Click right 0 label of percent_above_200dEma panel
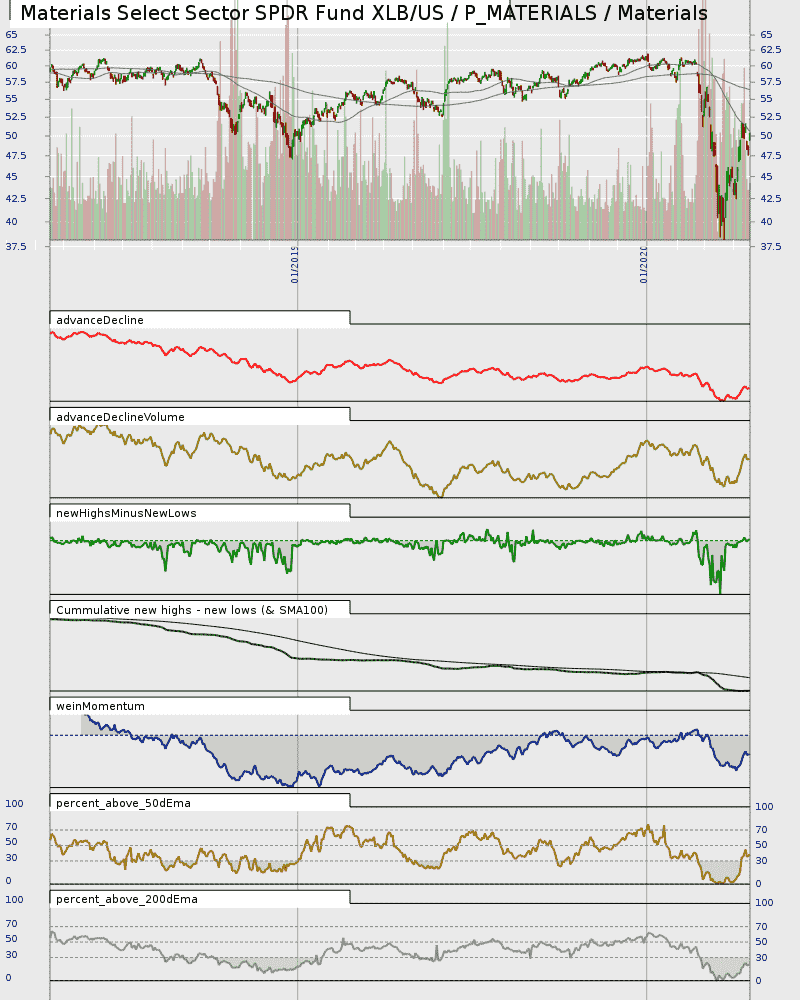Screen dimensions: 800x1000 pyautogui.click(x=759, y=981)
